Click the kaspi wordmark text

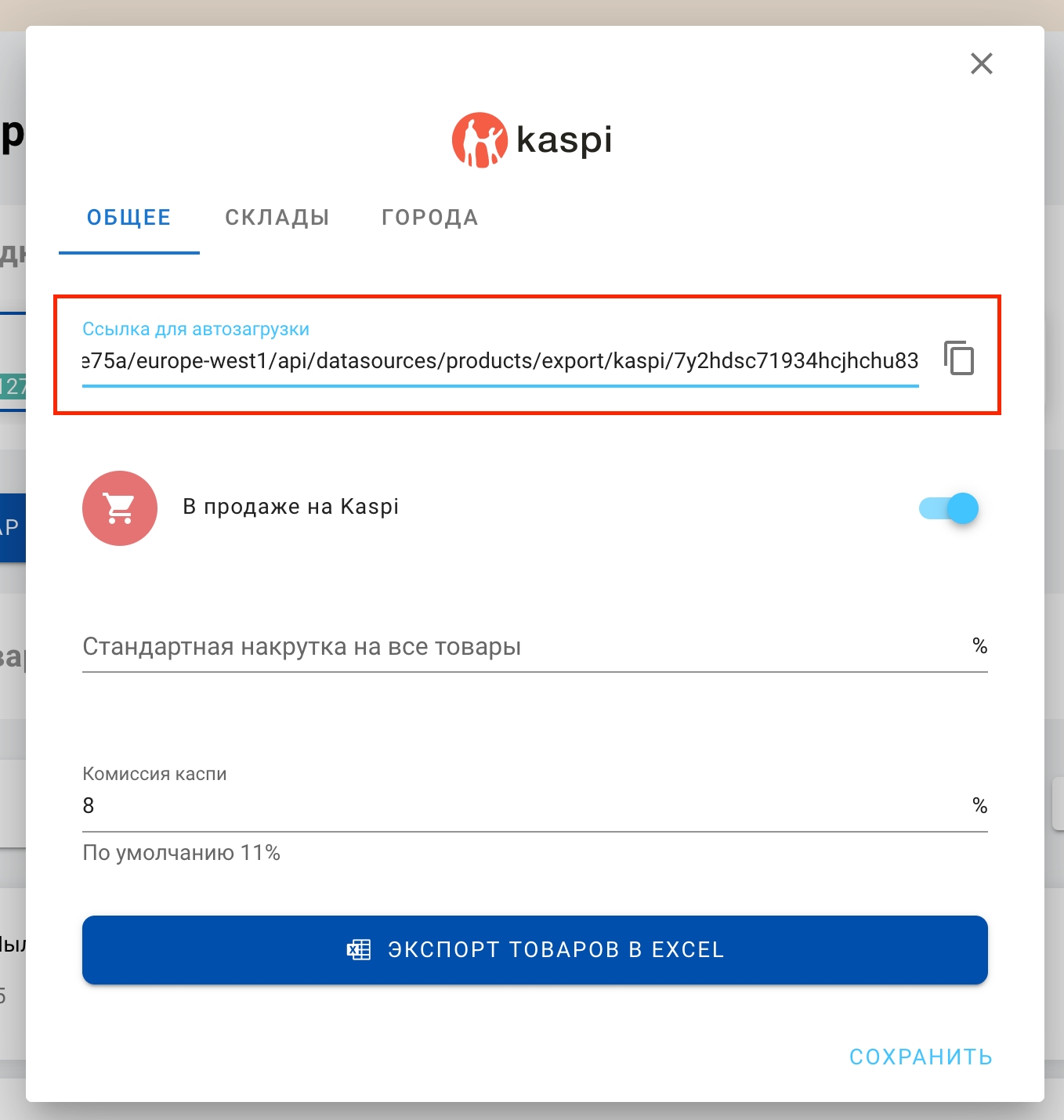click(x=564, y=141)
